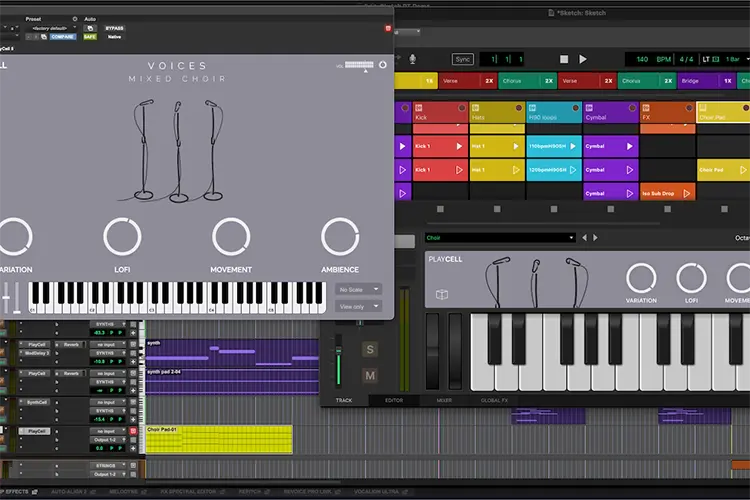This screenshot has width=750, height=500.
Task: Launch the Kick 1 clip in first row
Action: tap(459, 146)
